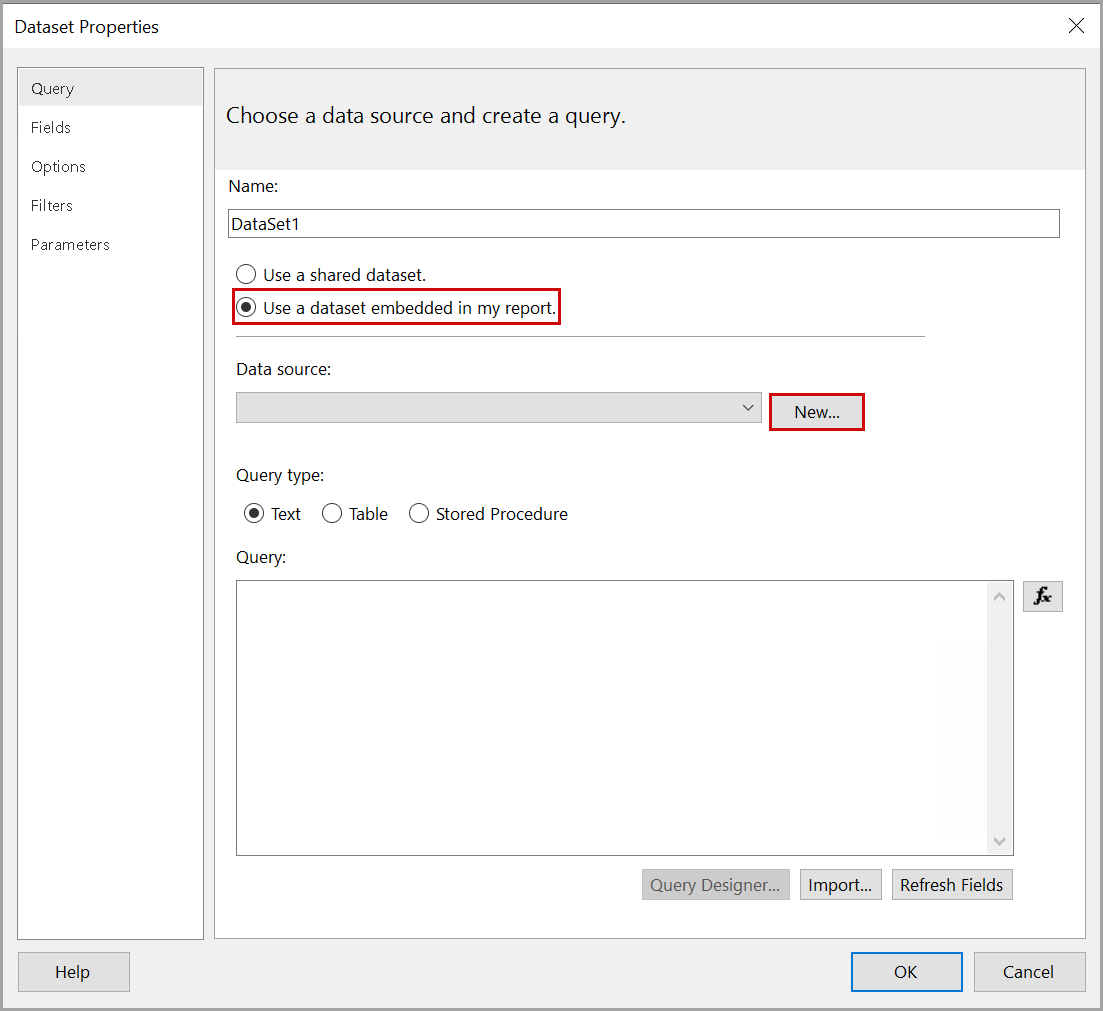The image size is (1103, 1011).
Task: Go to the Options page
Action: point(58,167)
